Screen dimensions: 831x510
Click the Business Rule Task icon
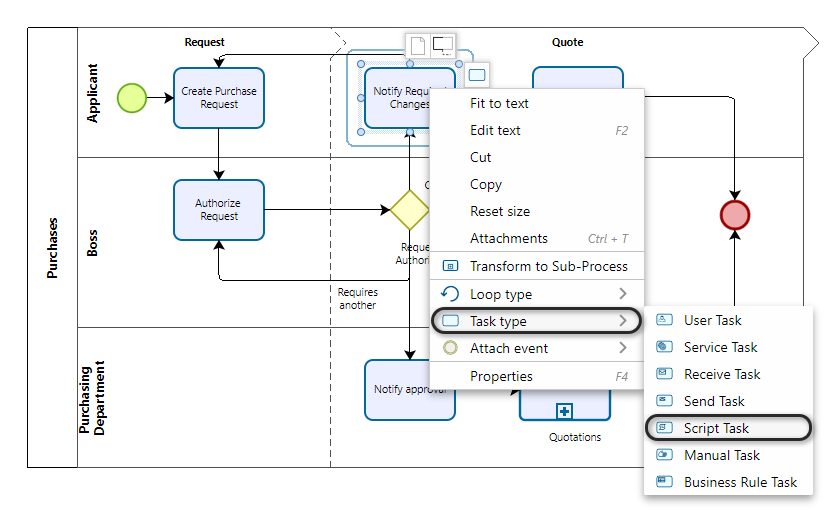[x=664, y=482]
